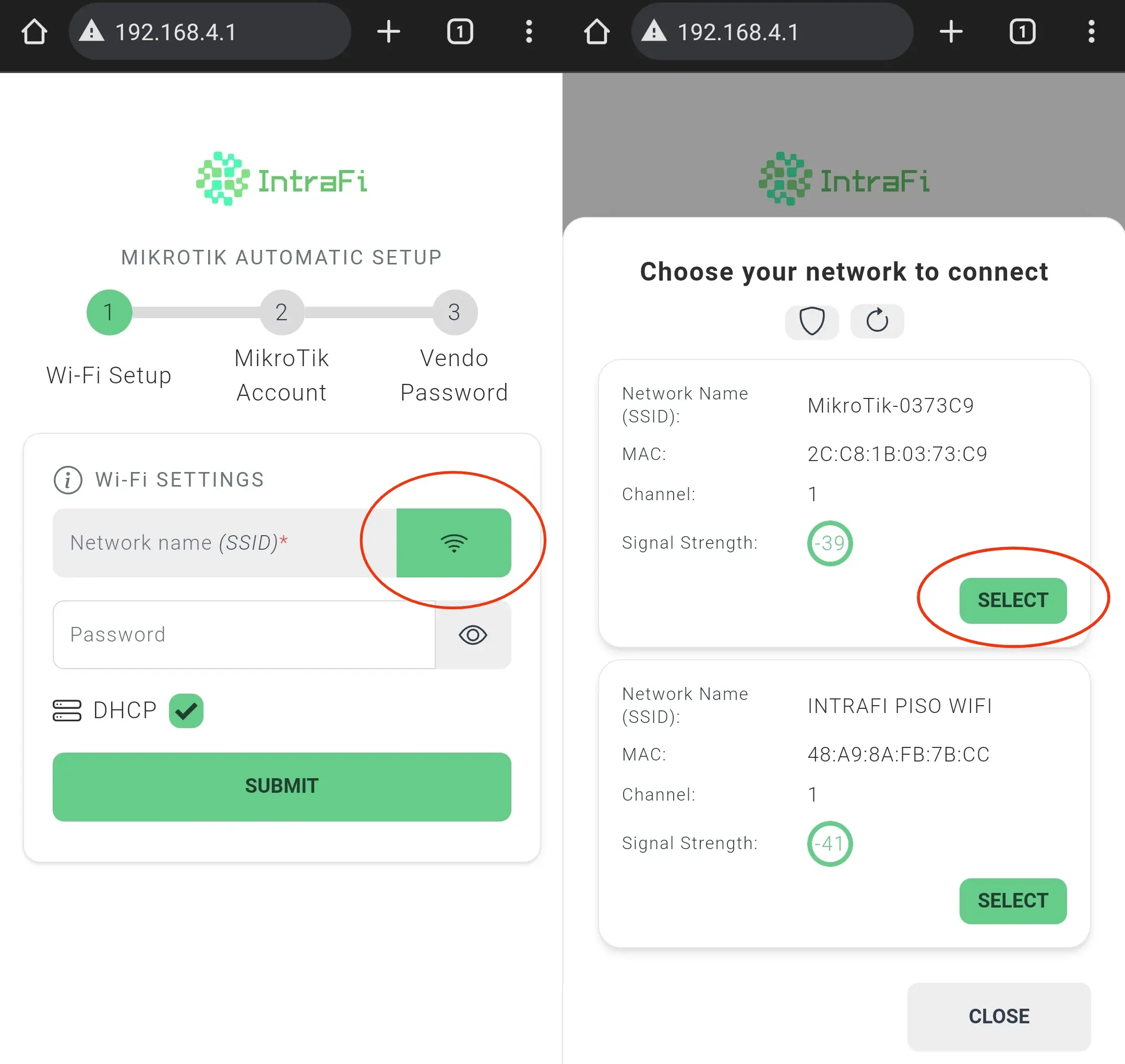Click the INTRAFI PISO WIFI SSID text
Image resolution: width=1125 pixels, height=1064 pixels.
pyautogui.click(x=900, y=706)
